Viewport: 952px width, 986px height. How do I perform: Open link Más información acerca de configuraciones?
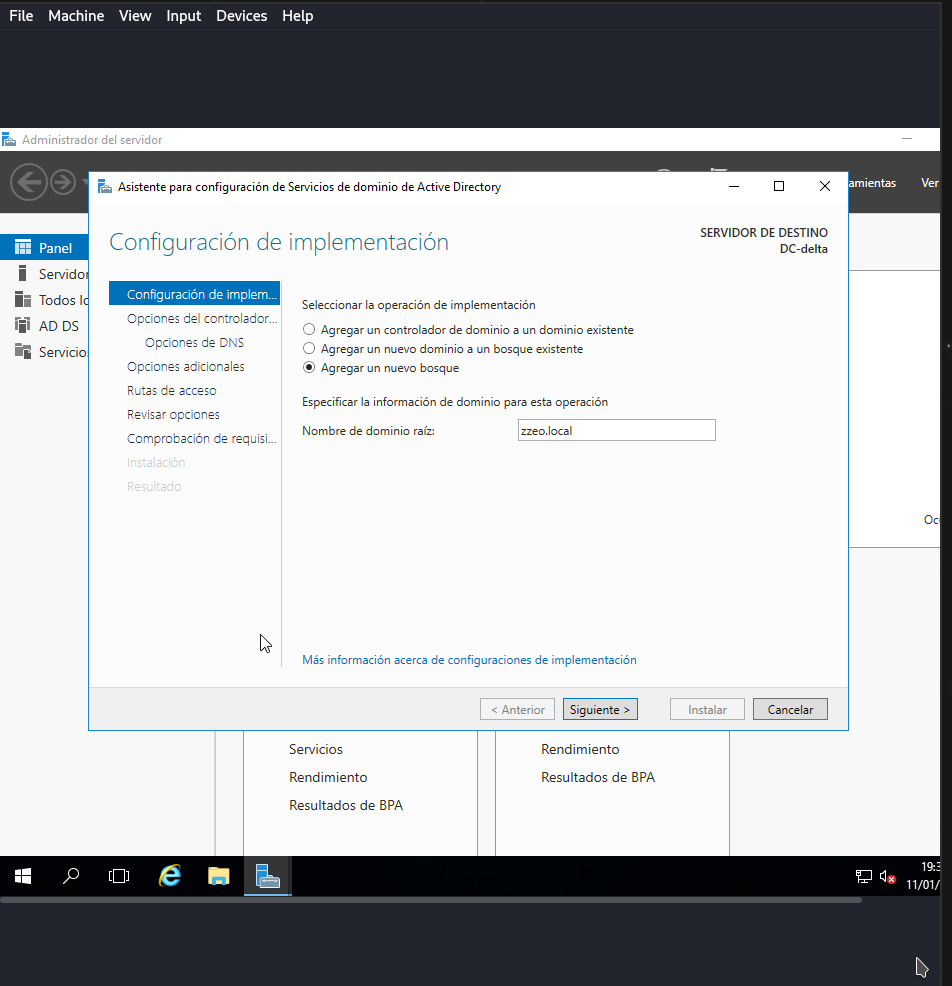pos(469,660)
